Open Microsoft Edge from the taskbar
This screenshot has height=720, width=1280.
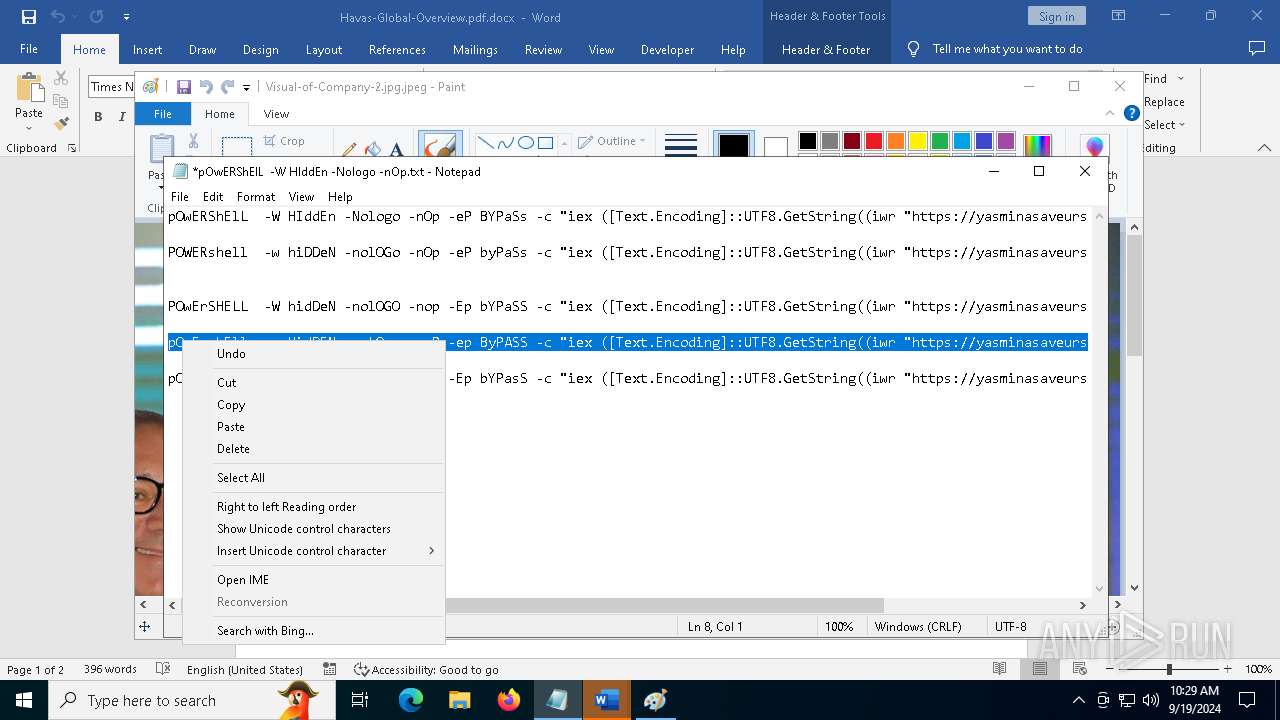pyautogui.click(x=411, y=700)
